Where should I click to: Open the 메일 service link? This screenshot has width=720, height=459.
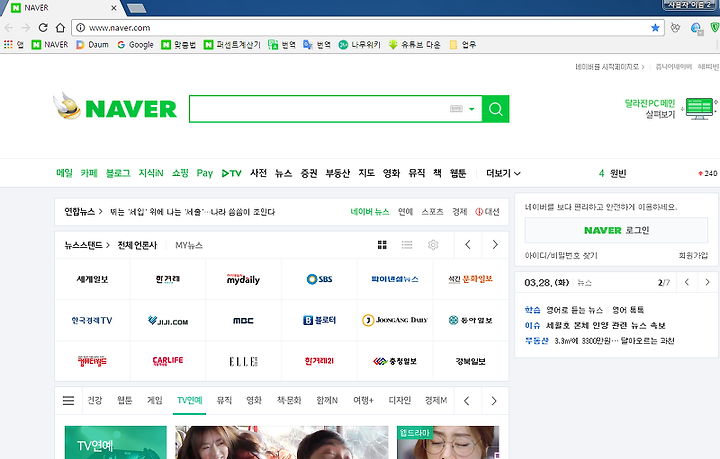point(64,173)
